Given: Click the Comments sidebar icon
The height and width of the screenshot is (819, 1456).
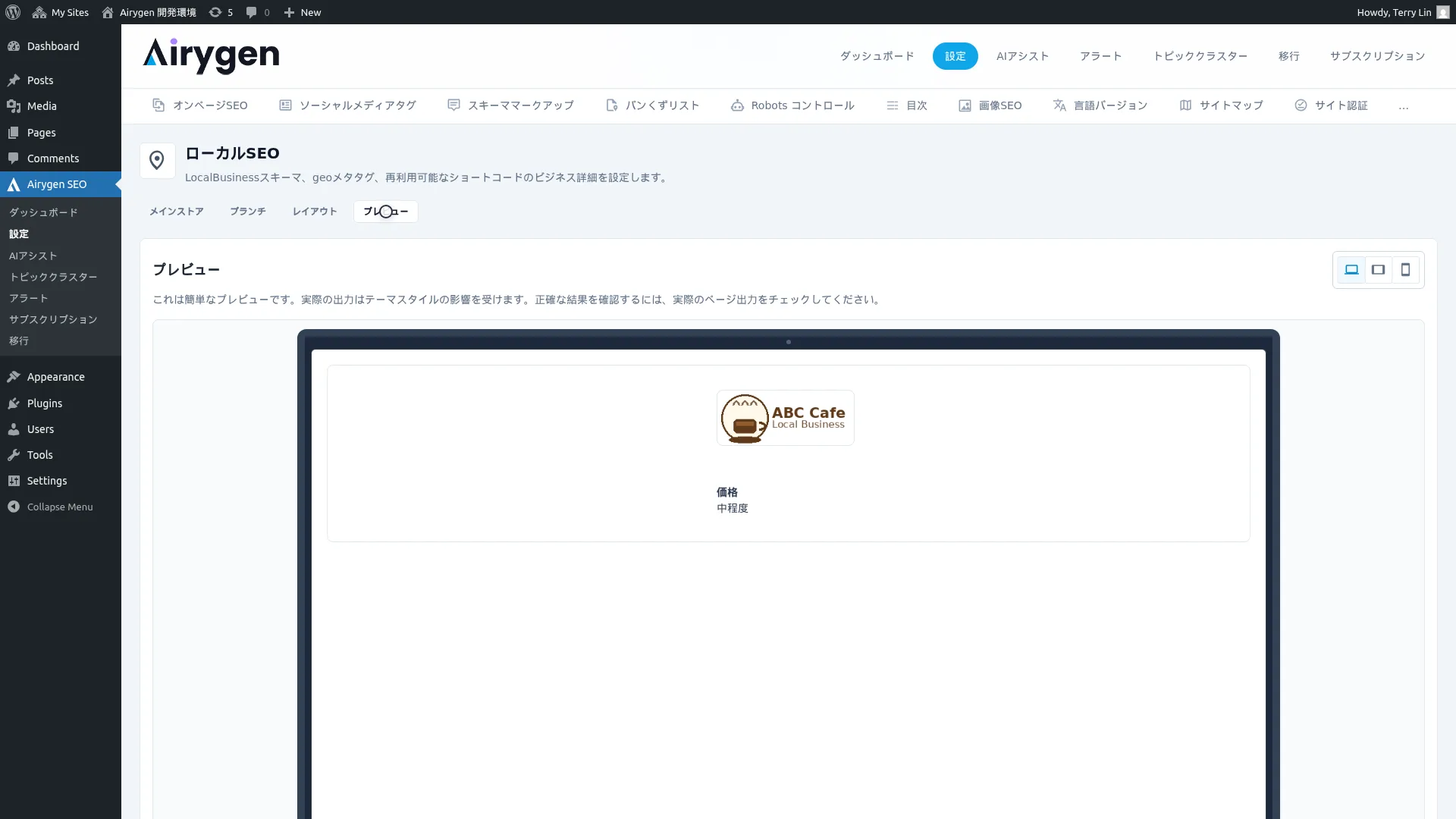Looking at the screenshot, I should [x=14, y=158].
